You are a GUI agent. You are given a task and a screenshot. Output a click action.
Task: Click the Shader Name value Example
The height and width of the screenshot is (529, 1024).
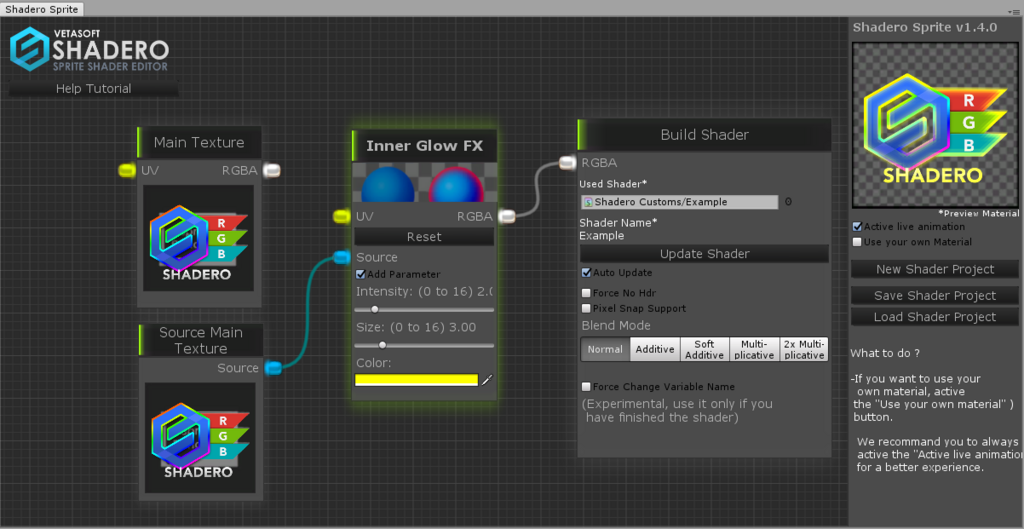point(601,236)
